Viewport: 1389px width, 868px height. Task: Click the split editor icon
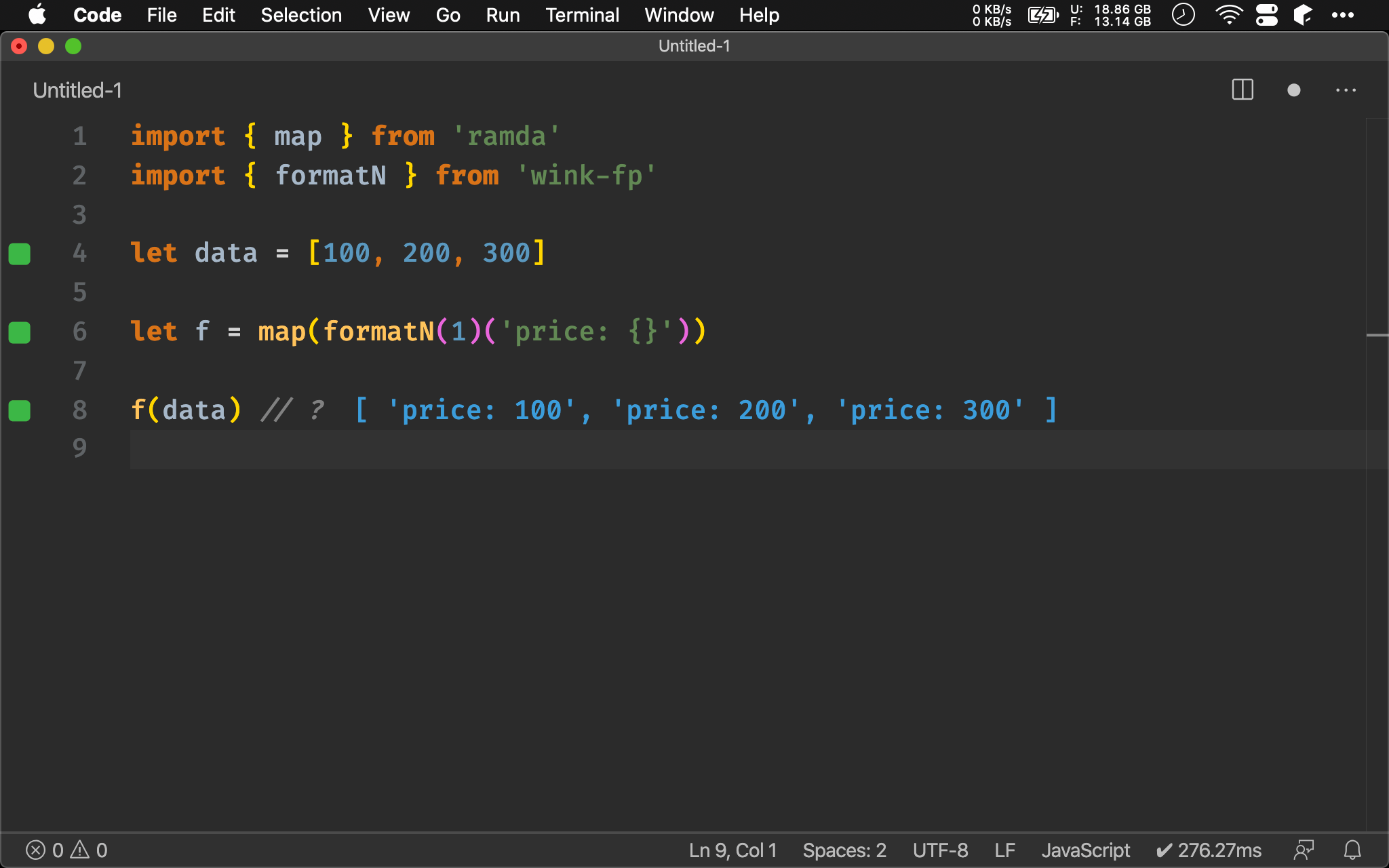[x=1242, y=90]
